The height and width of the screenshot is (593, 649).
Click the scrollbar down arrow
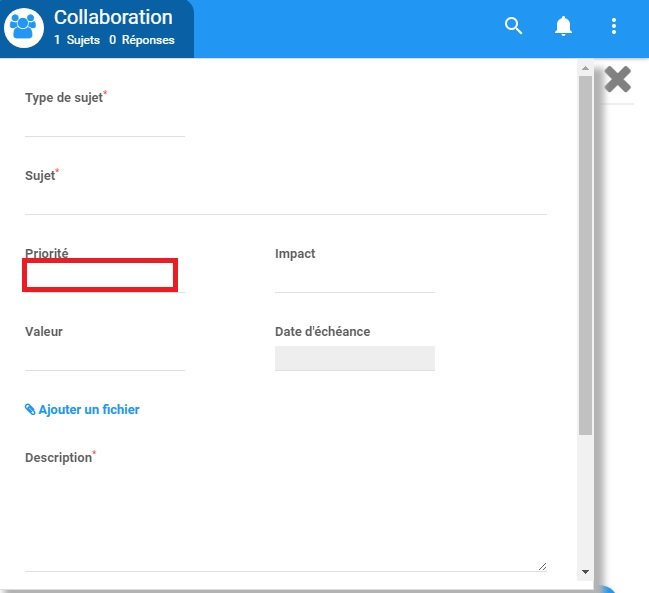click(585, 571)
